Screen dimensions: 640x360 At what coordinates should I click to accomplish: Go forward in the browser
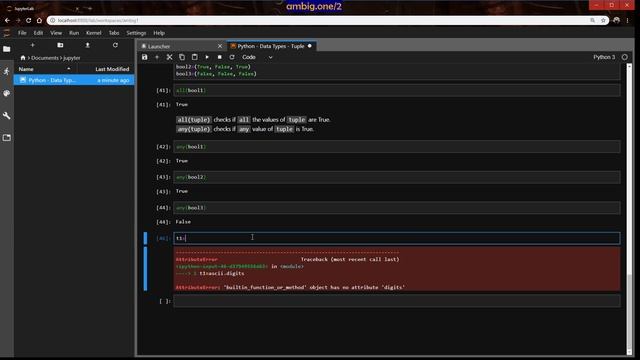[18, 20]
